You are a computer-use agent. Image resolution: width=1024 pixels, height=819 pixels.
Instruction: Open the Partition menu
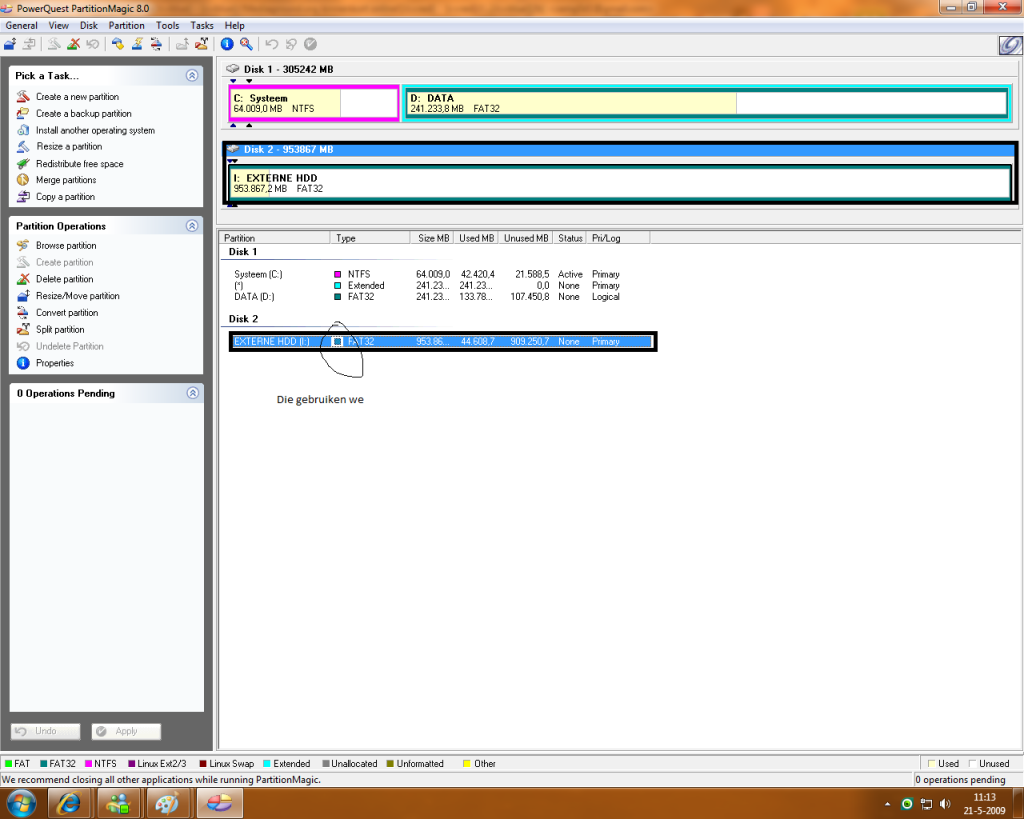[x=126, y=25]
